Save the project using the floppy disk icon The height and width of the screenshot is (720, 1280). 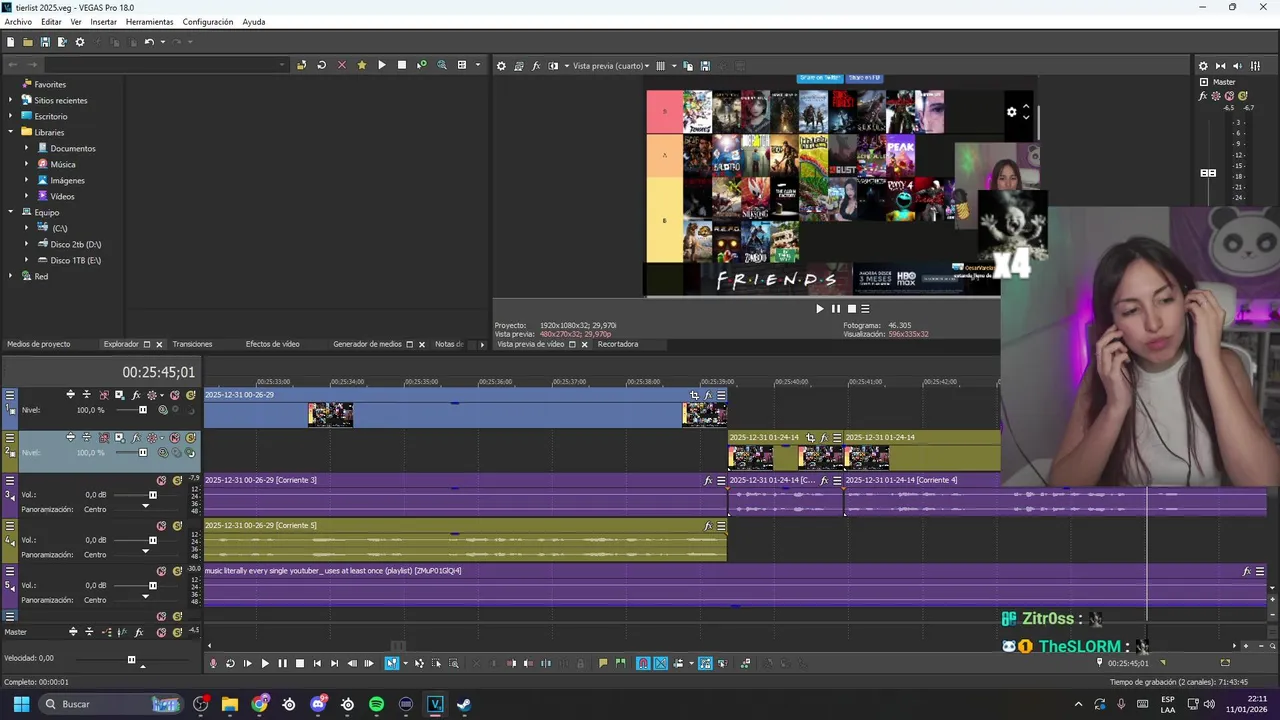click(45, 42)
